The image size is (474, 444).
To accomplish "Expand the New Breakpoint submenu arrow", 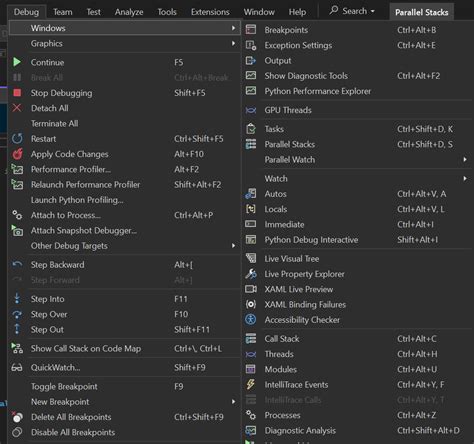I will pyautogui.click(x=233, y=402).
